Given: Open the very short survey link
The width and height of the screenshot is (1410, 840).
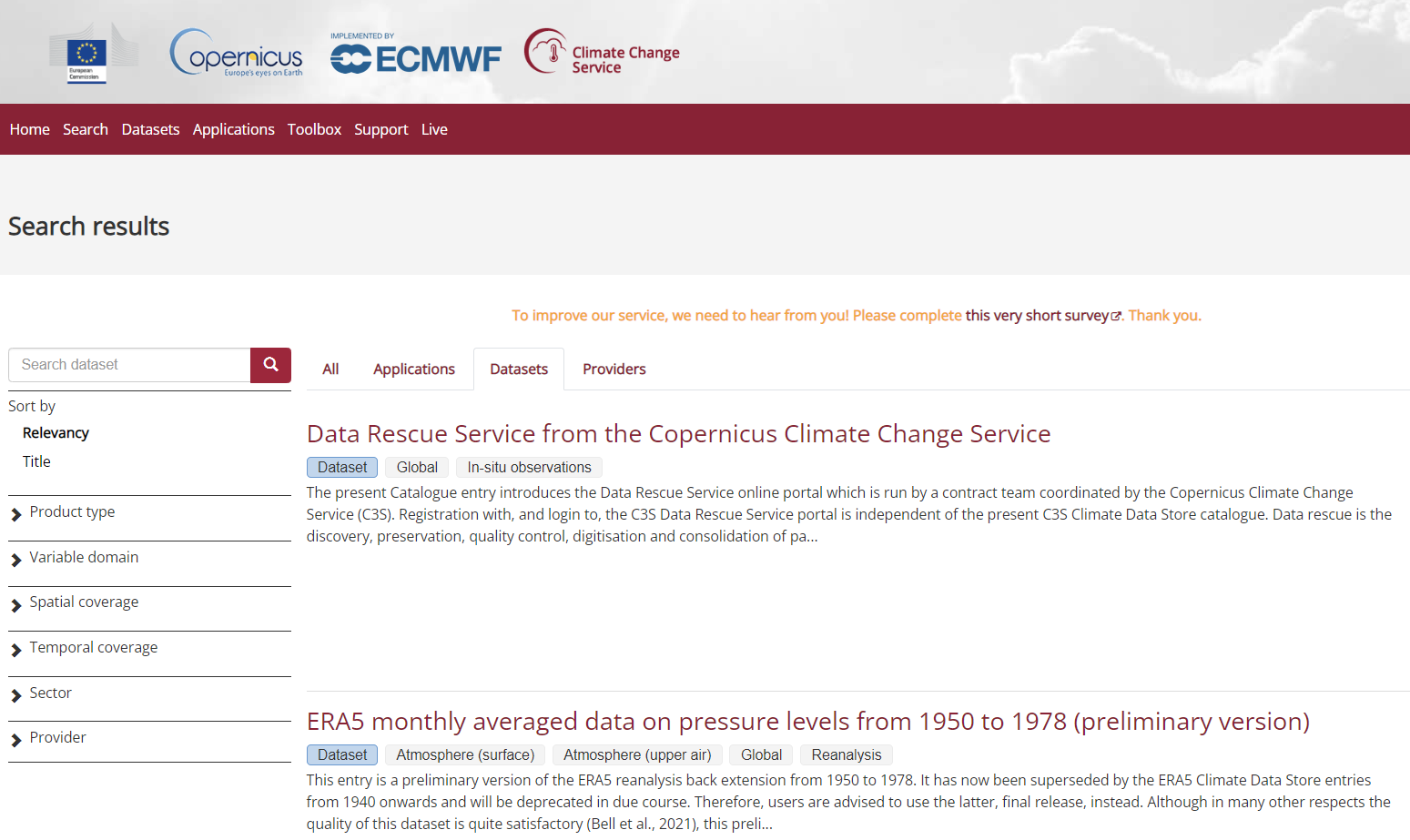Looking at the screenshot, I should click(x=1037, y=316).
